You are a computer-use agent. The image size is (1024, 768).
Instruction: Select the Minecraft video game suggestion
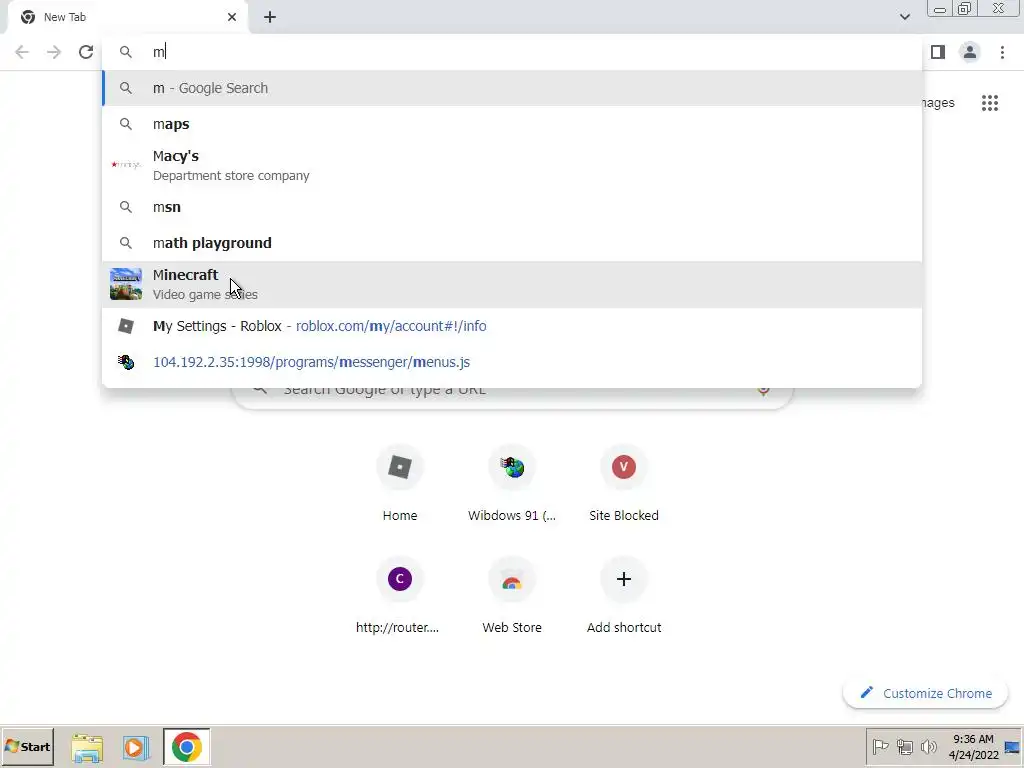pos(512,285)
